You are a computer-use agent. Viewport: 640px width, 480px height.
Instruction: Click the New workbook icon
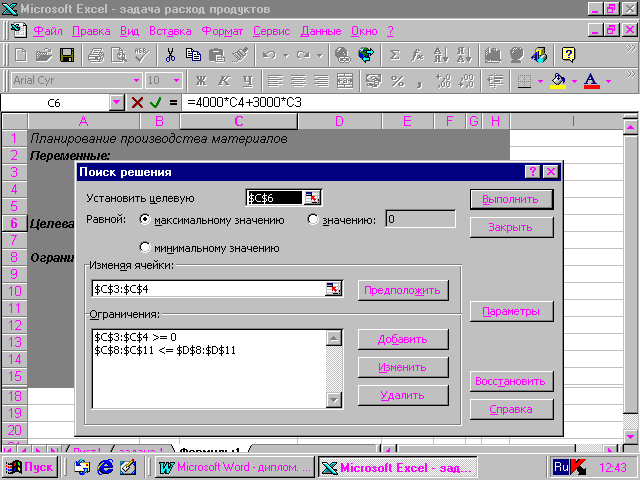(20, 55)
